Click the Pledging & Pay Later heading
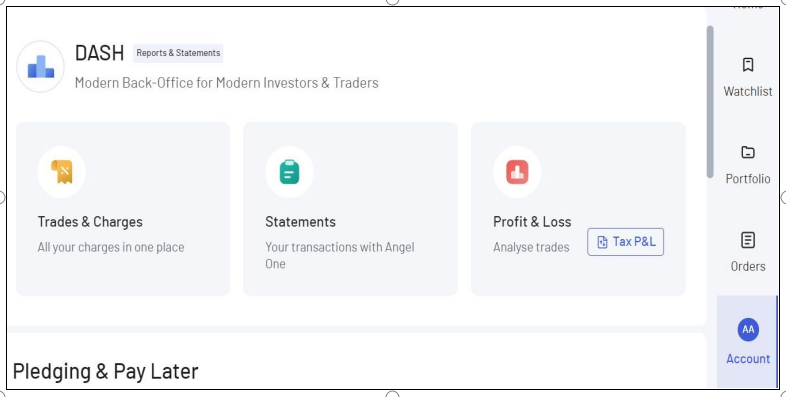 pos(105,371)
